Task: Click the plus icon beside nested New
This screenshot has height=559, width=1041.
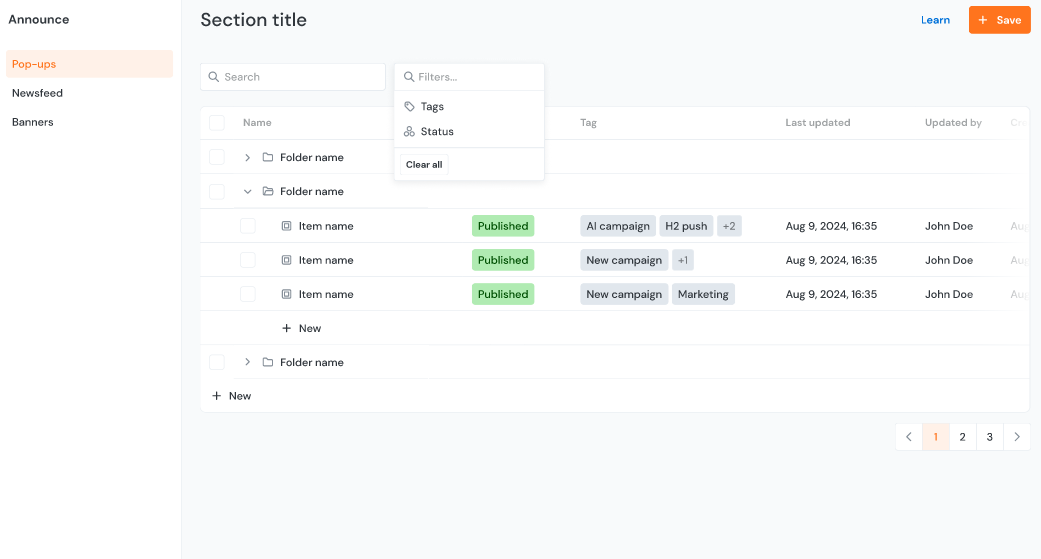Action: (286, 328)
